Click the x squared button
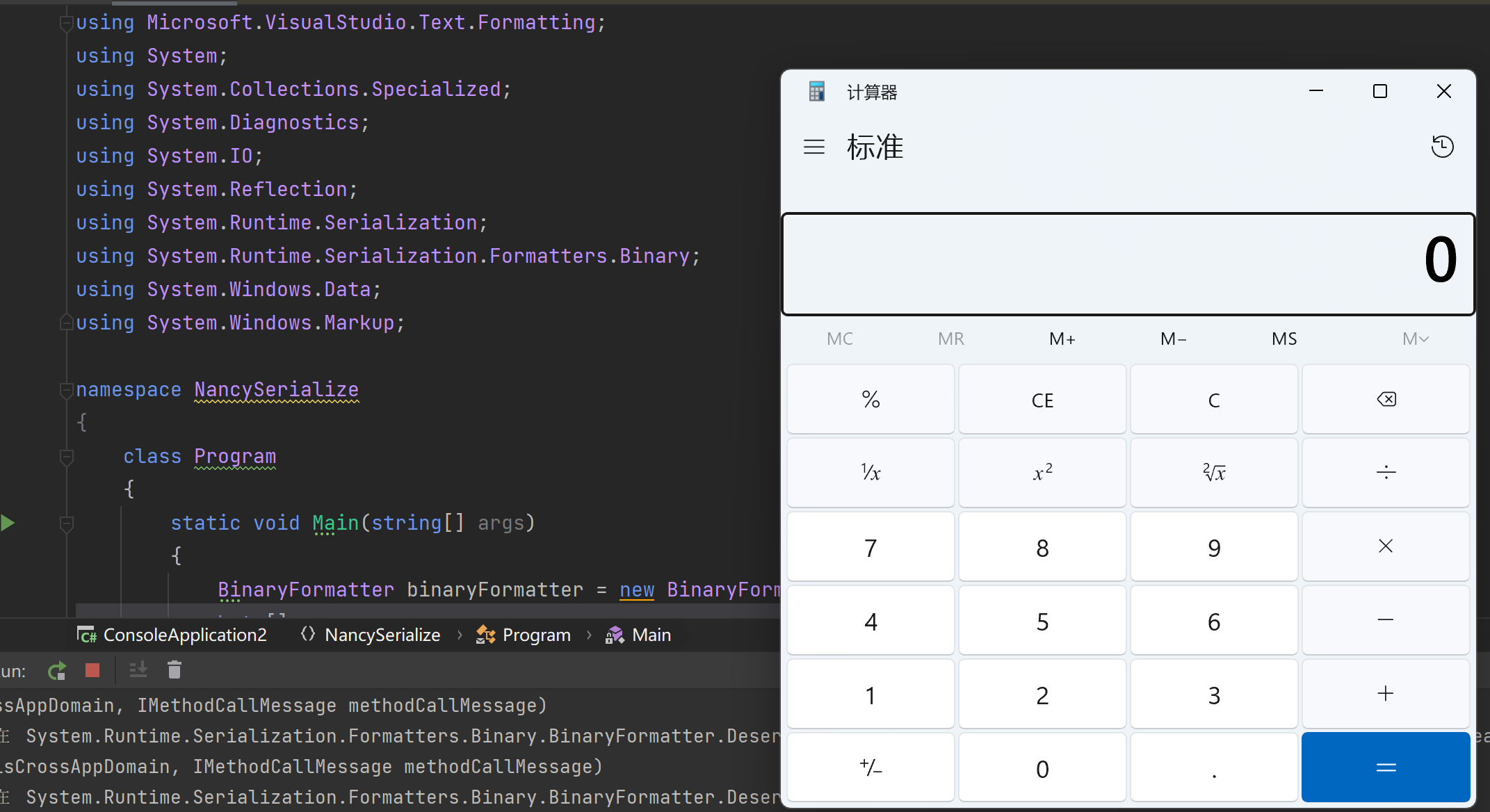This screenshot has width=1490, height=812. (x=1042, y=473)
